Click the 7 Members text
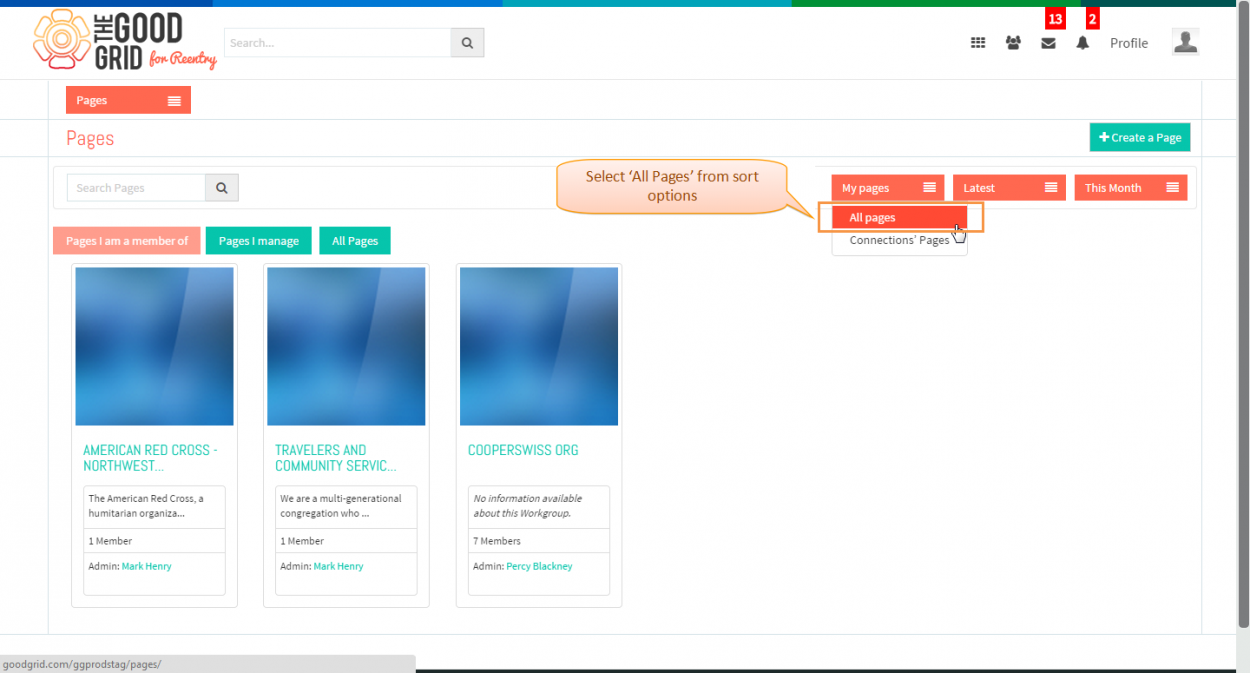This screenshot has width=1250, height=673. pyautogui.click(x=497, y=541)
